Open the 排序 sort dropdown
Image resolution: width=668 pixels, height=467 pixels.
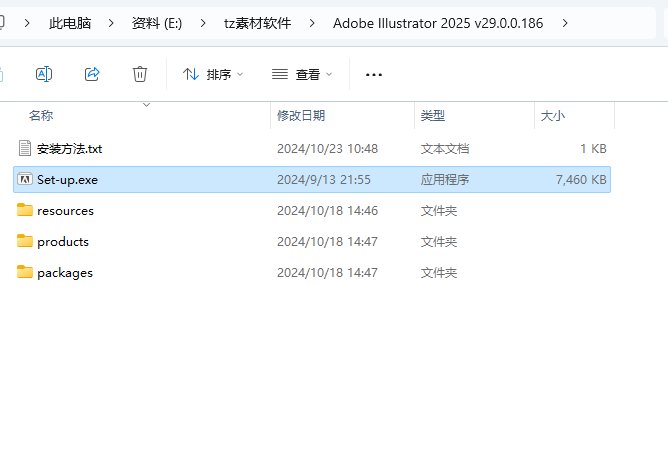pyautogui.click(x=213, y=75)
